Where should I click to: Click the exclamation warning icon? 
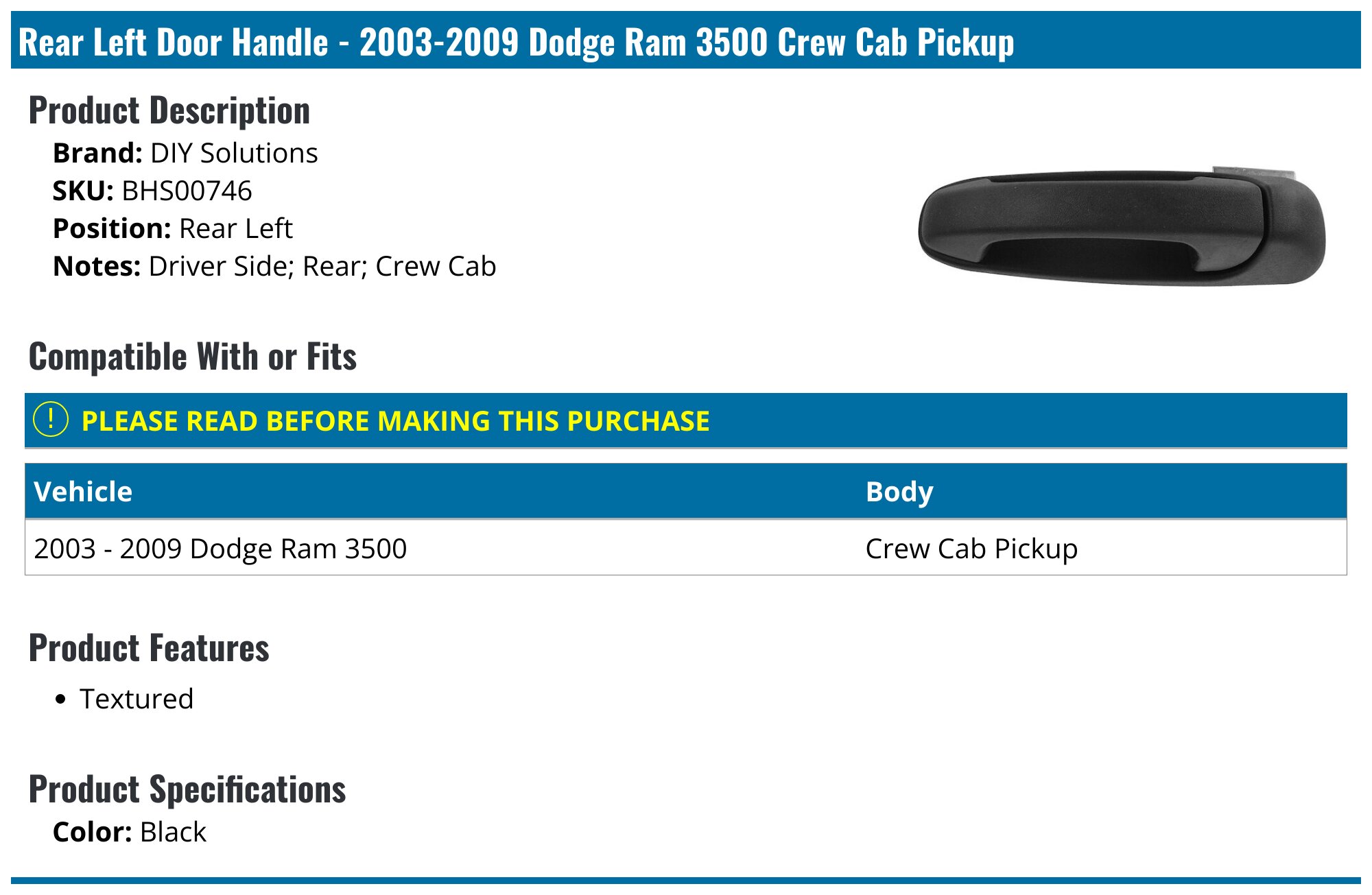point(51,420)
